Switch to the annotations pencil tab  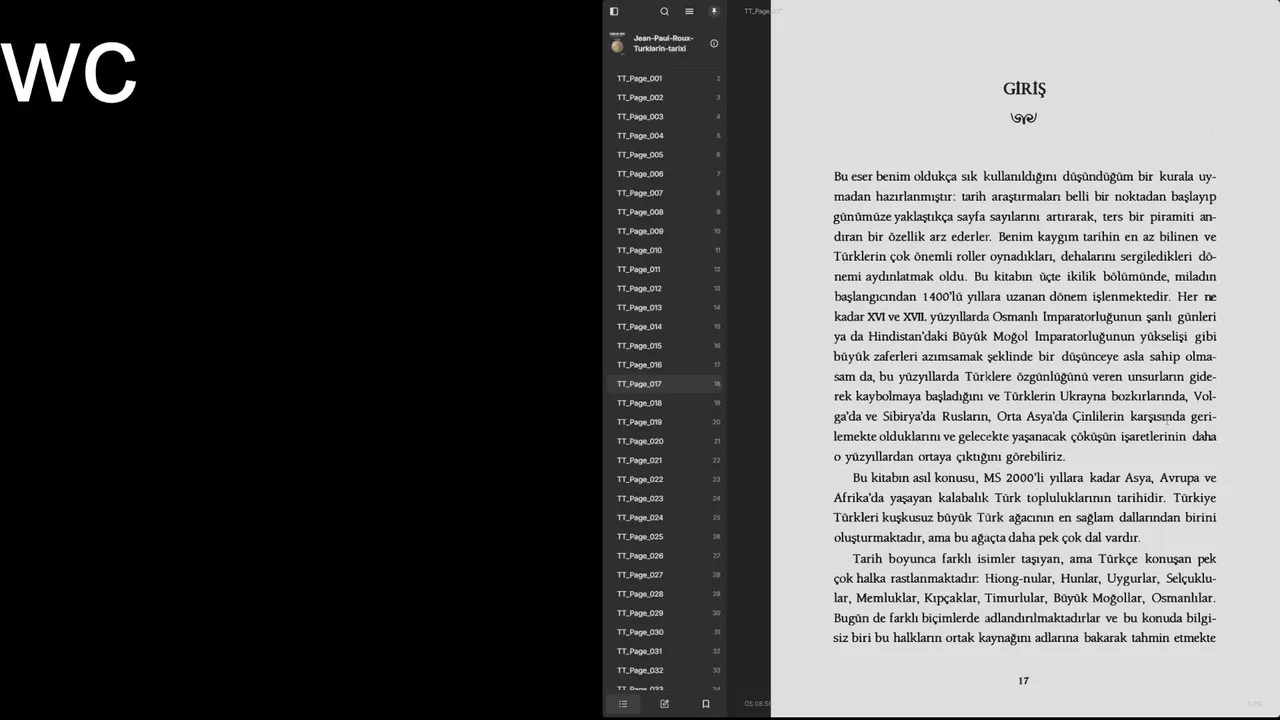[664, 704]
